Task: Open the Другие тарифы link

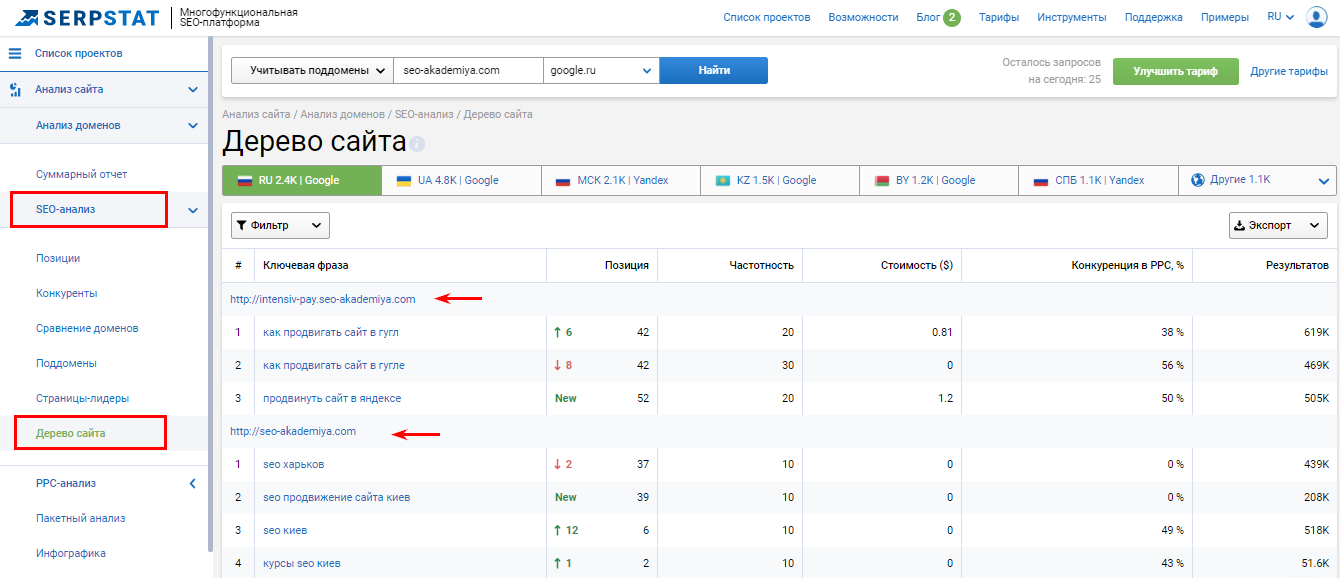Action: [x=1289, y=71]
